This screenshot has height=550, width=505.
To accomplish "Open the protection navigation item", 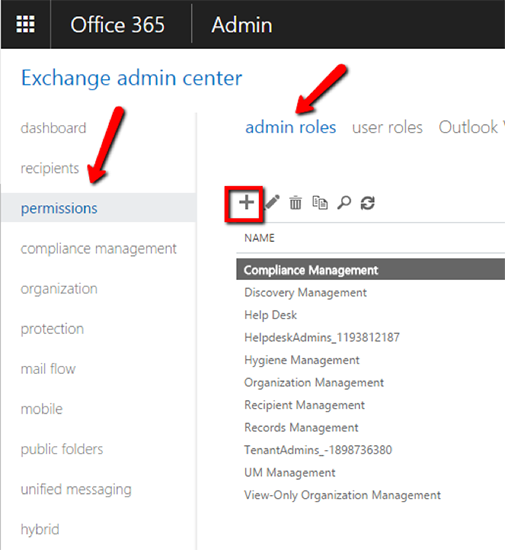I will [x=52, y=329].
